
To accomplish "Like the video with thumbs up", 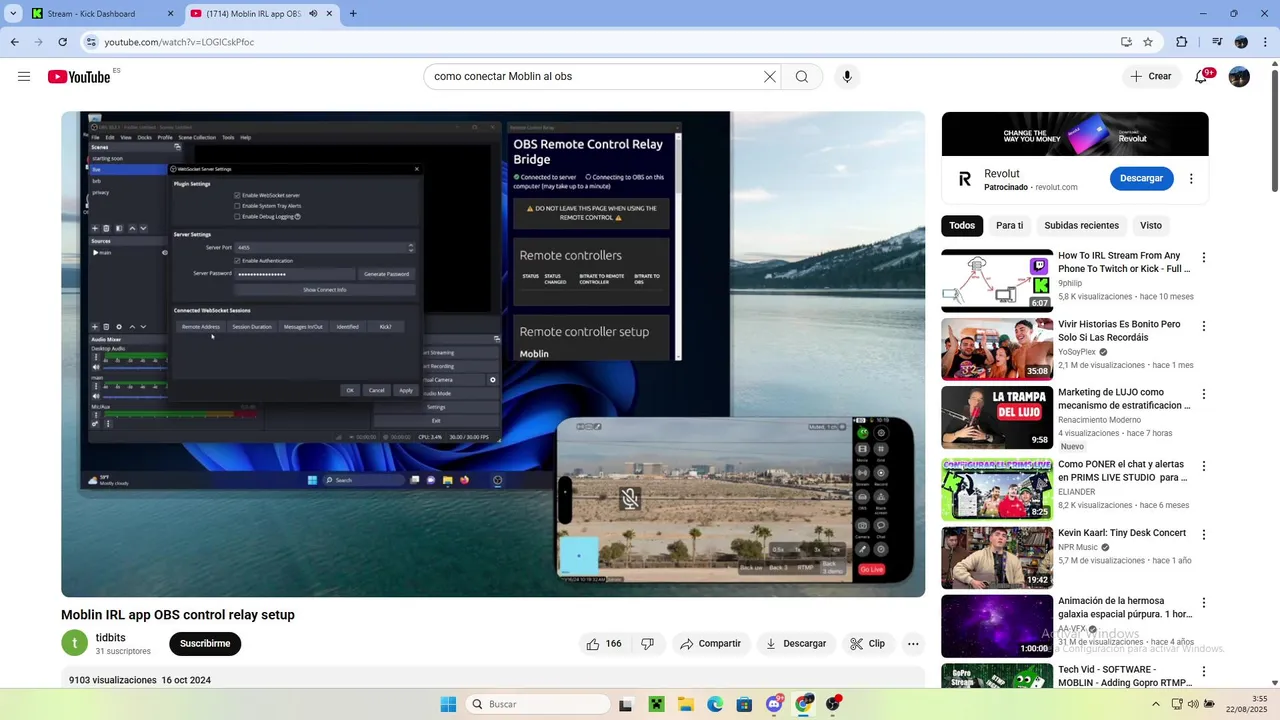I will [x=604, y=644].
